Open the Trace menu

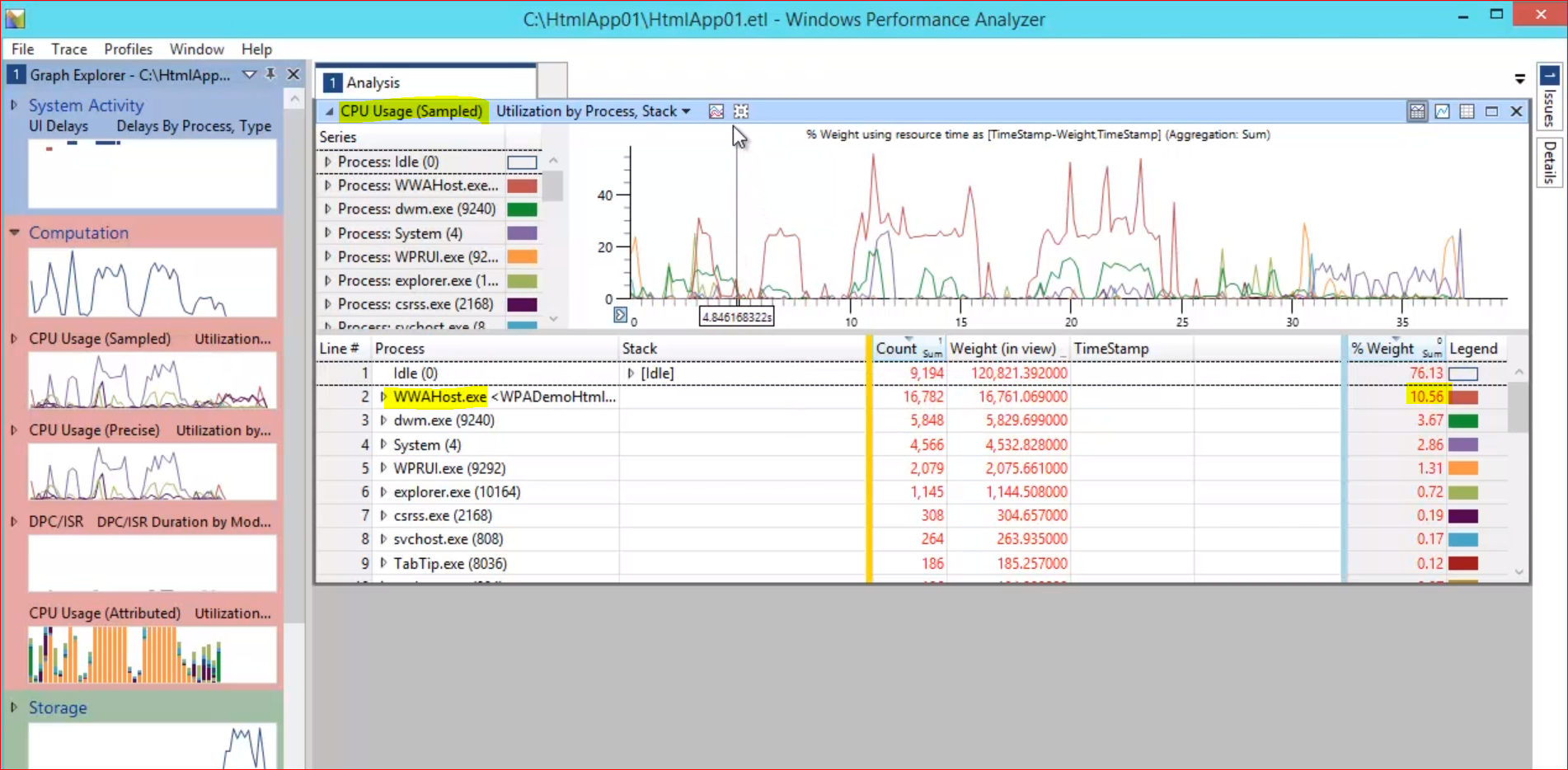68,49
